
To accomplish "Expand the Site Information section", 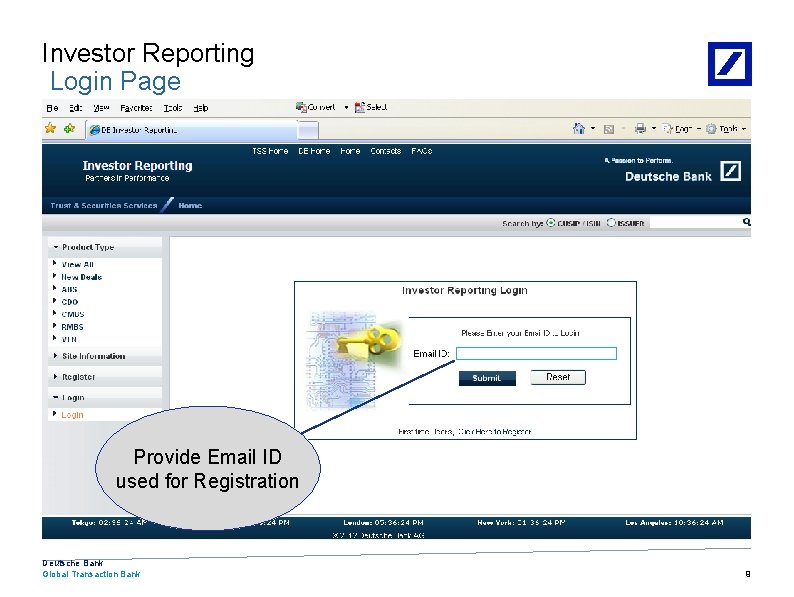I will 105,356.
